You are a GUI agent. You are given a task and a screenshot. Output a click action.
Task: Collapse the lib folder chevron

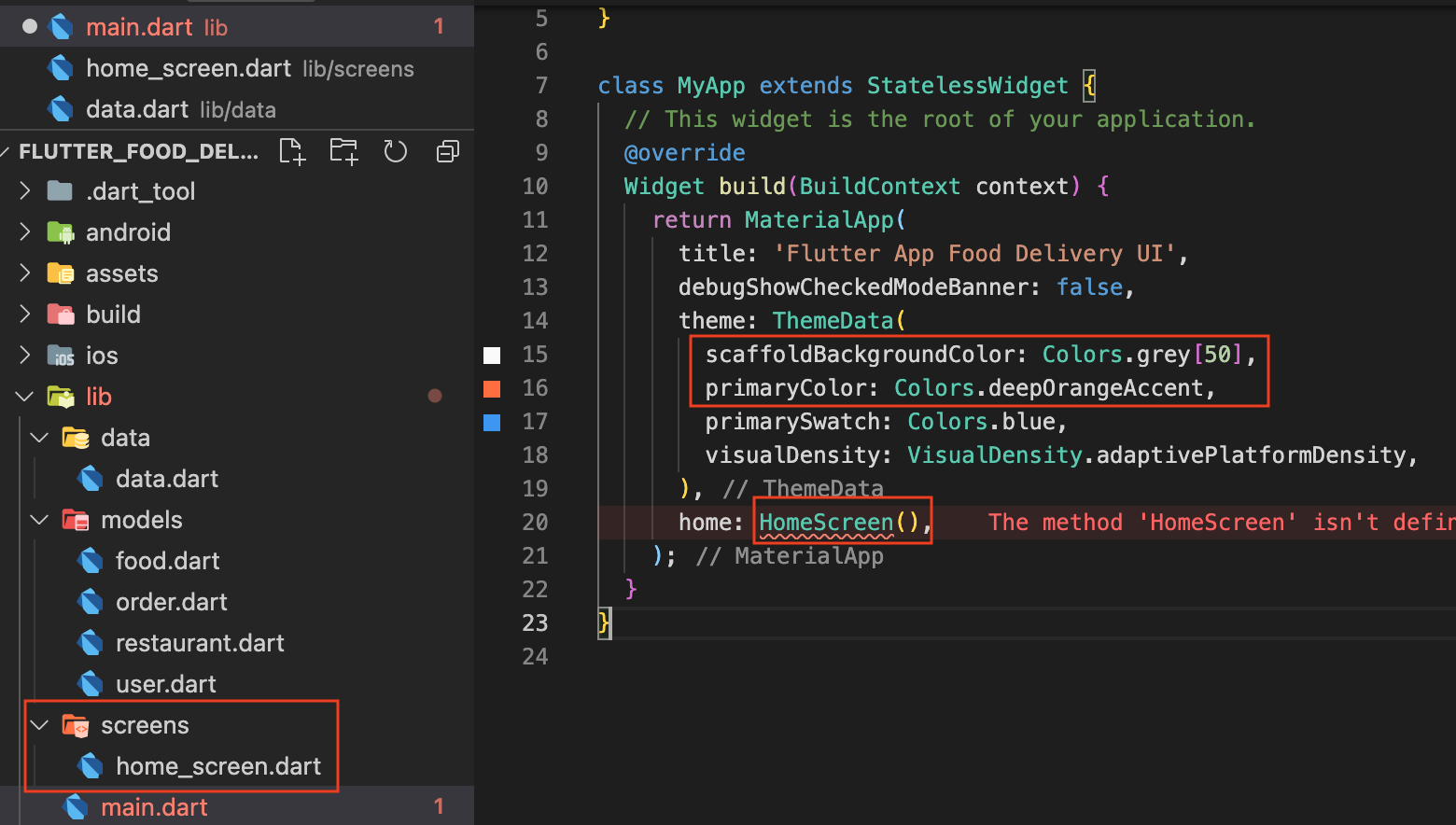(25, 397)
